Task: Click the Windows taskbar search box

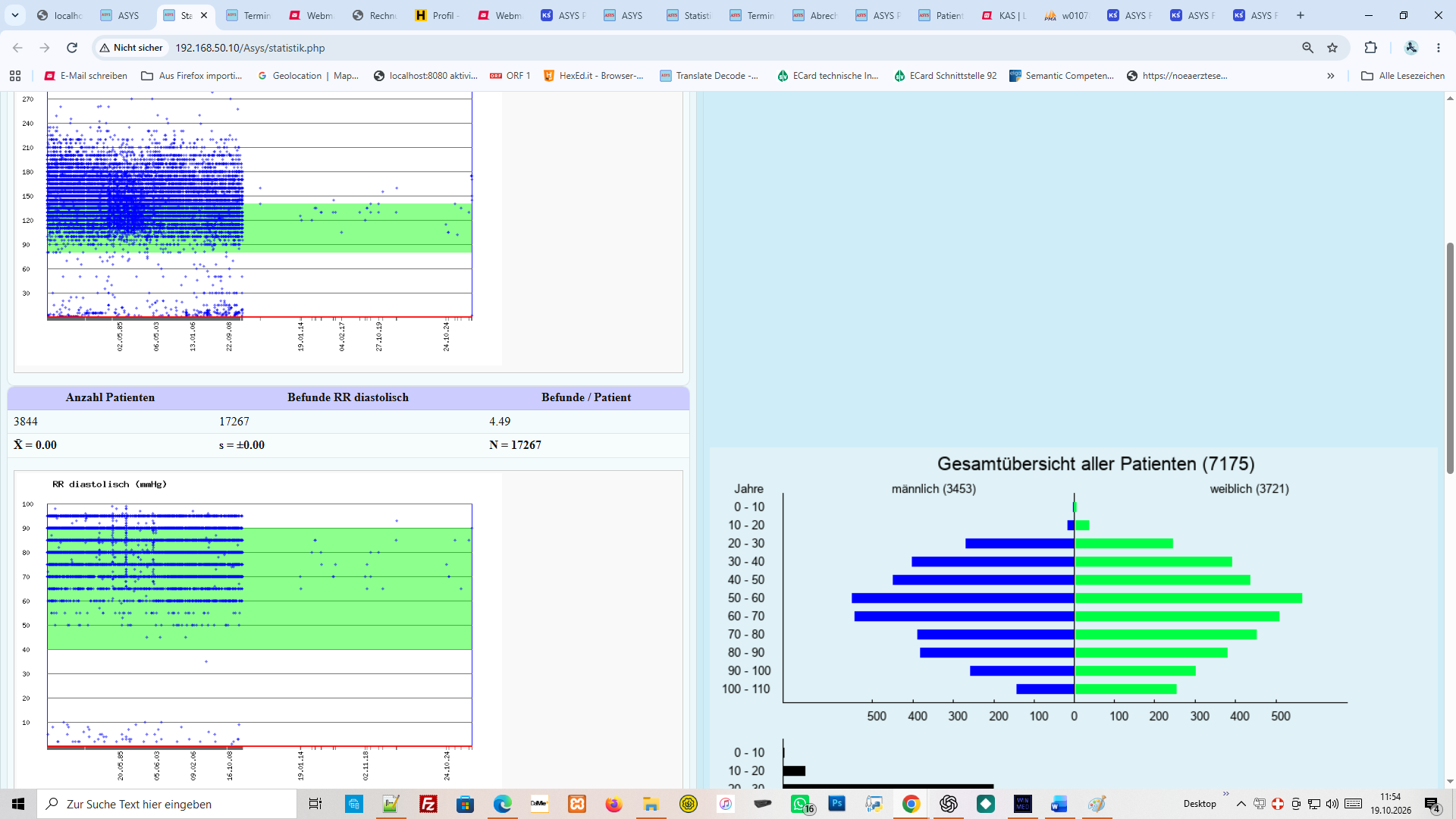Action: [x=167, y=804]
